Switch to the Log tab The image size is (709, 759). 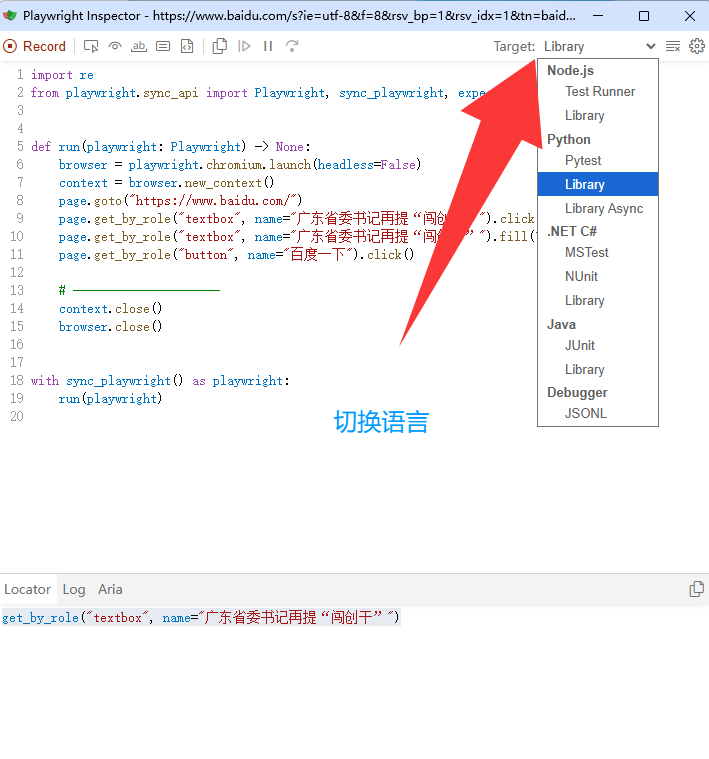point(74,589)
